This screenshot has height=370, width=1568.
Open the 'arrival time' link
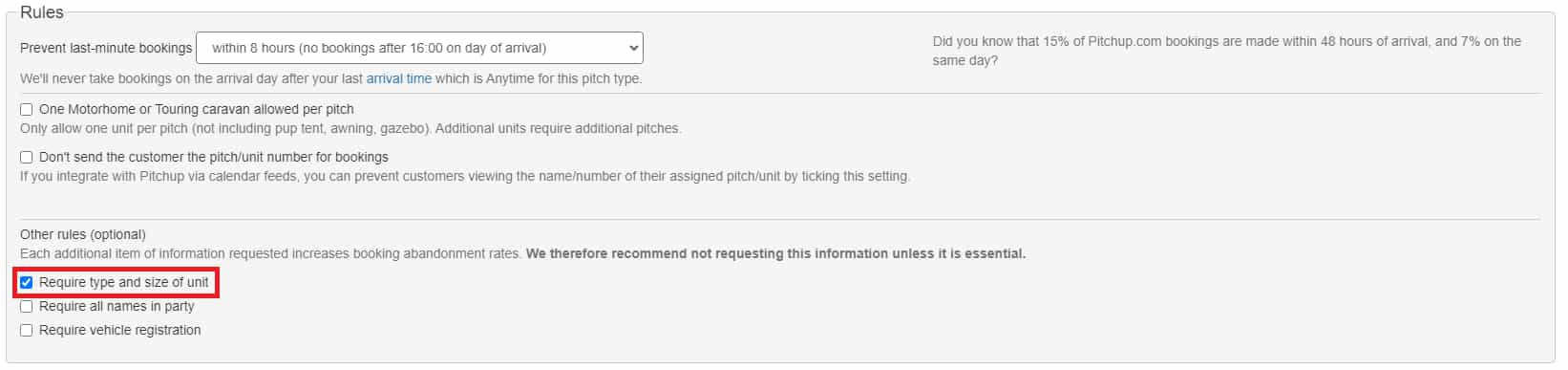coord(399,78)
